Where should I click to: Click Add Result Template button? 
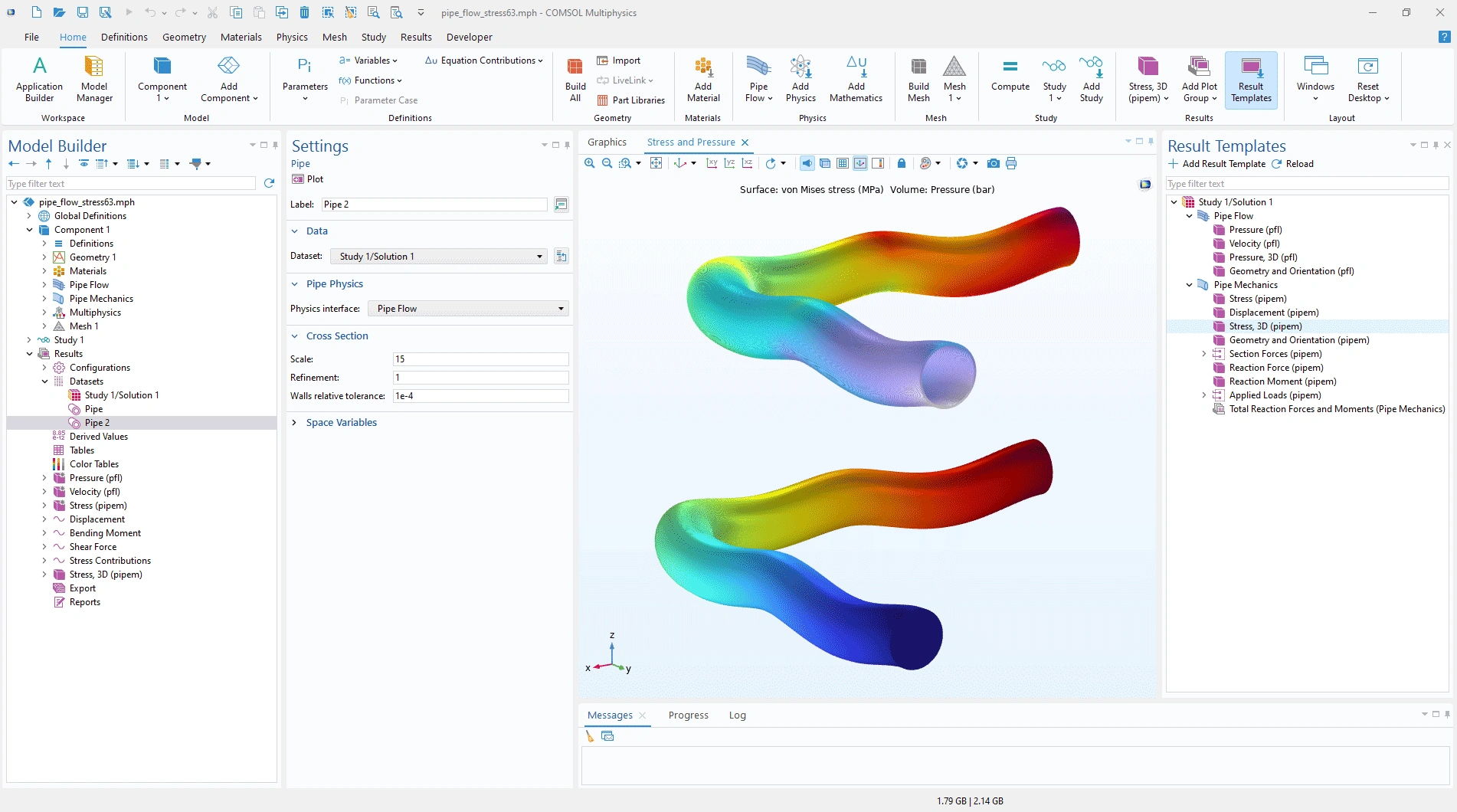(1216, 164)
